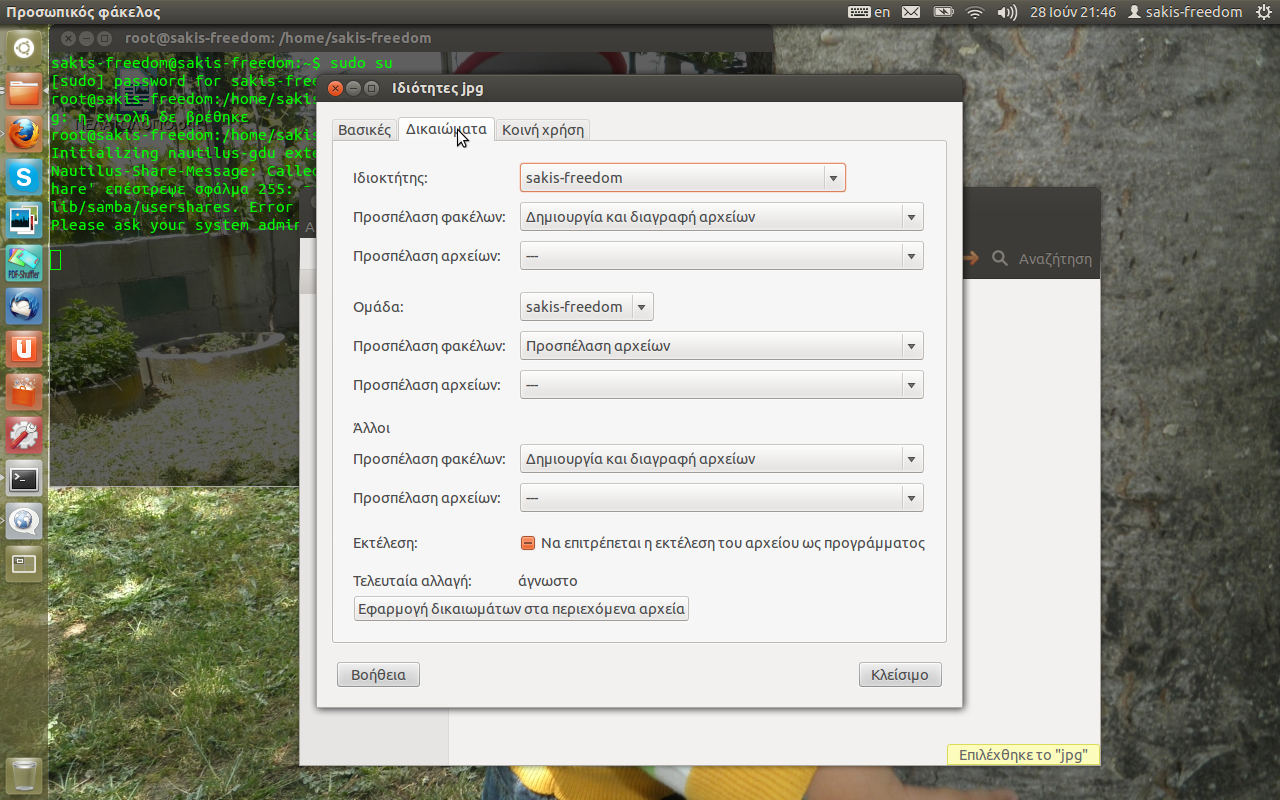Toggle allow executing file as program checkbox
This screenshot has height=800, width=1280.
528,543
